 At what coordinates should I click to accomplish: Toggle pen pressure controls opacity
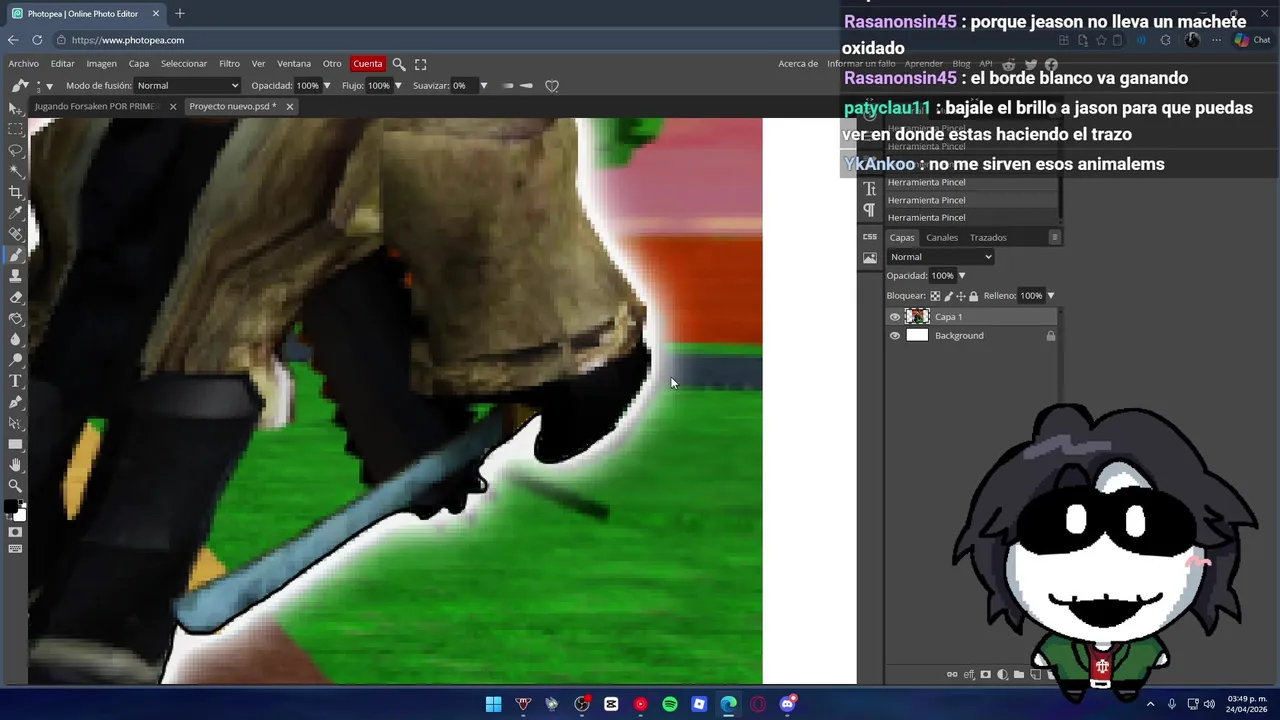[508, 86]
